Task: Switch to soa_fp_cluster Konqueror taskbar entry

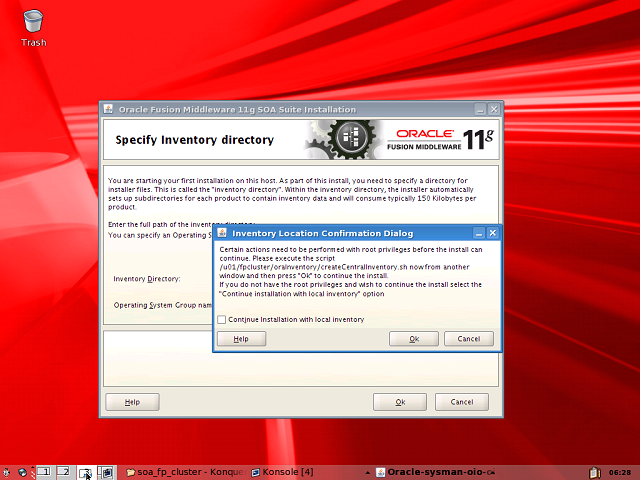Action: point(186,472)
